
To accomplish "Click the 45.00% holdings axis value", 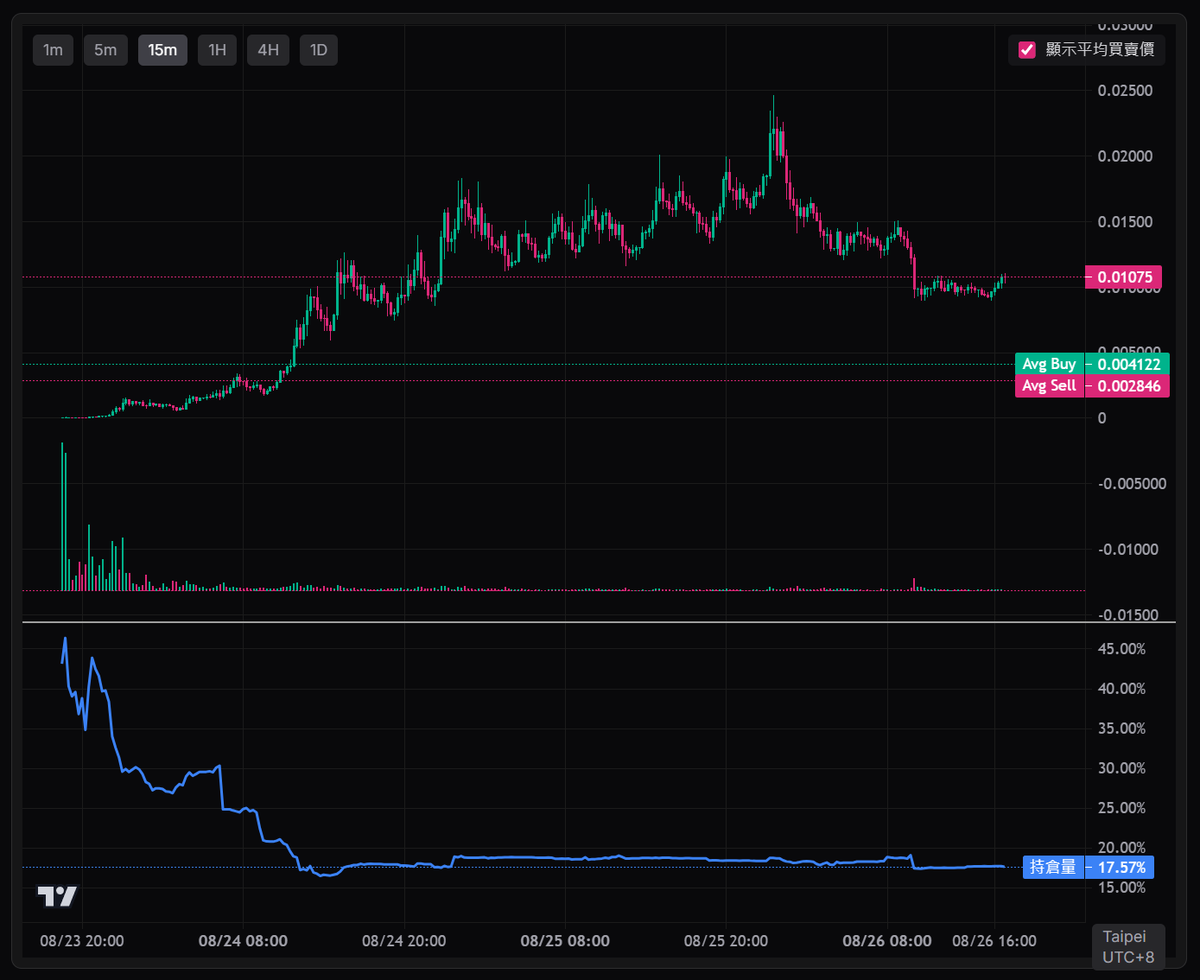I will click(1122, 649).
